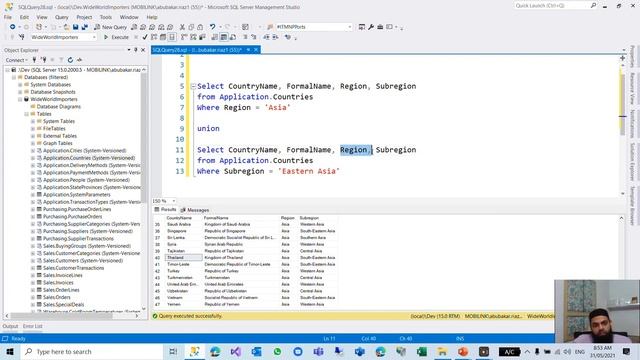Click the Increase Indent icon

(x=276, y=37)
